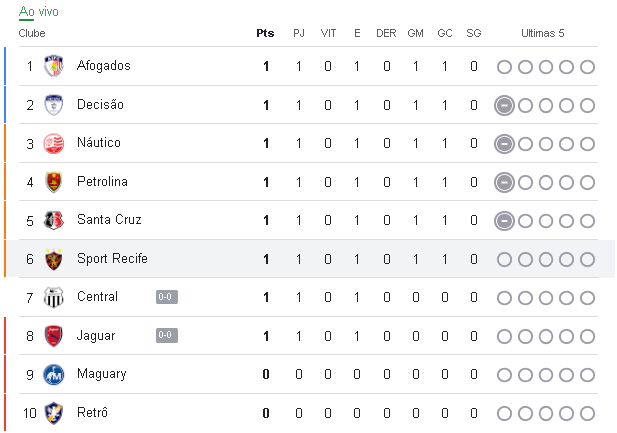Image resolution: width=617 pixels, height=433 pixels.
Task: Click Santa Cruz's draw result indicator
Action: pyautogui.click(x=504, y=221)
